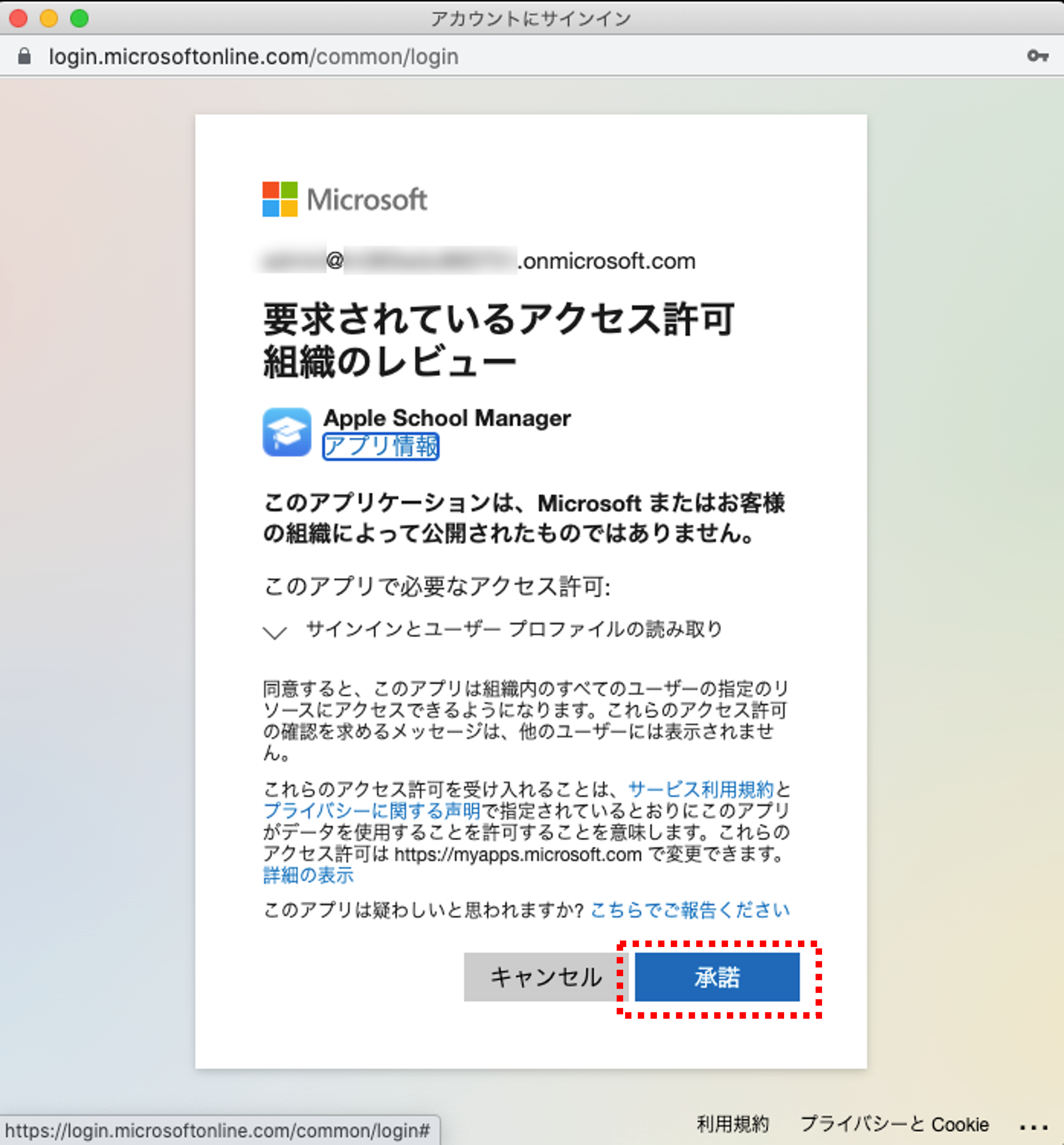The image size is (1064, 1145).
Task: Open the footer ellipsis more options
Action: click(1033, 1126)
